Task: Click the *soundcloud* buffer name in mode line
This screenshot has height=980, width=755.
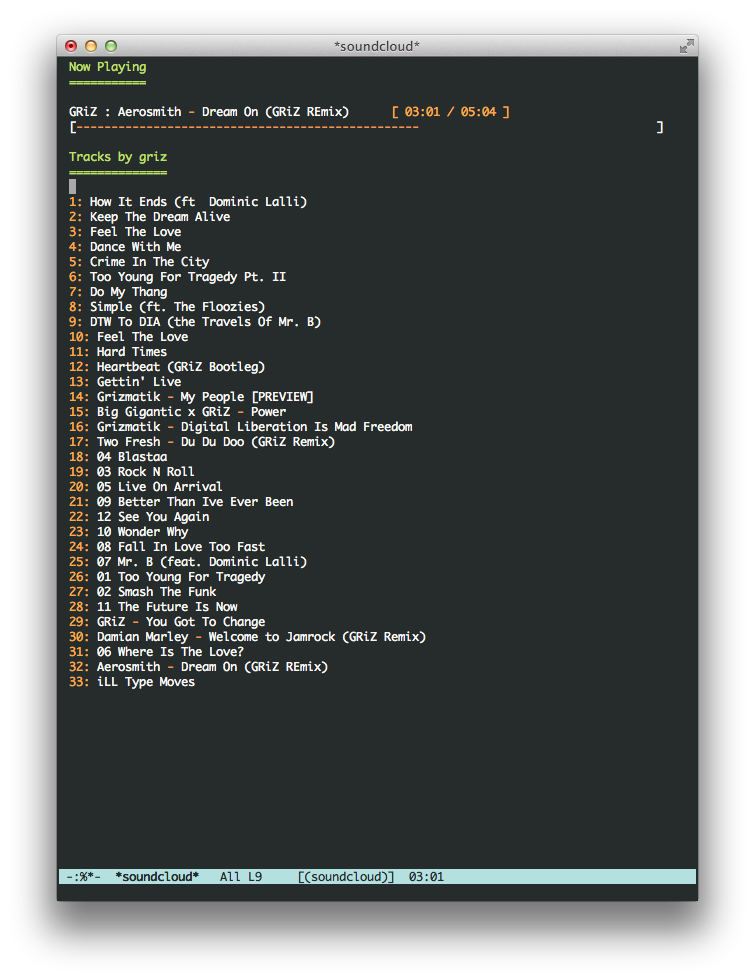Action: click(x=157, y=877)
